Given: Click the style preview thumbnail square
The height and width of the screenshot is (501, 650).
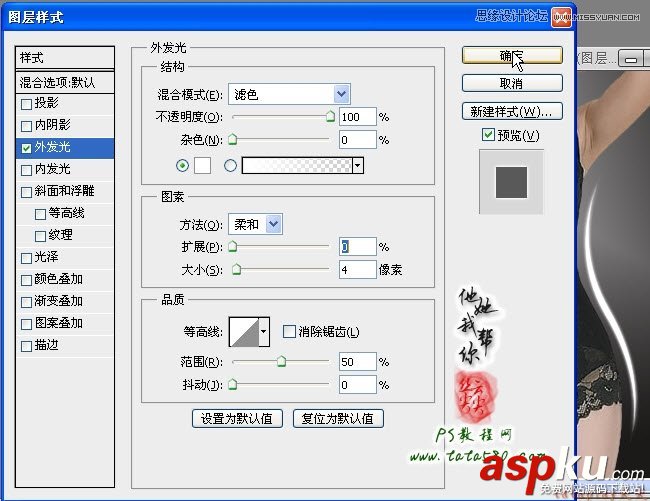Looking at the screenshot, I should click(x=511, y=182).
